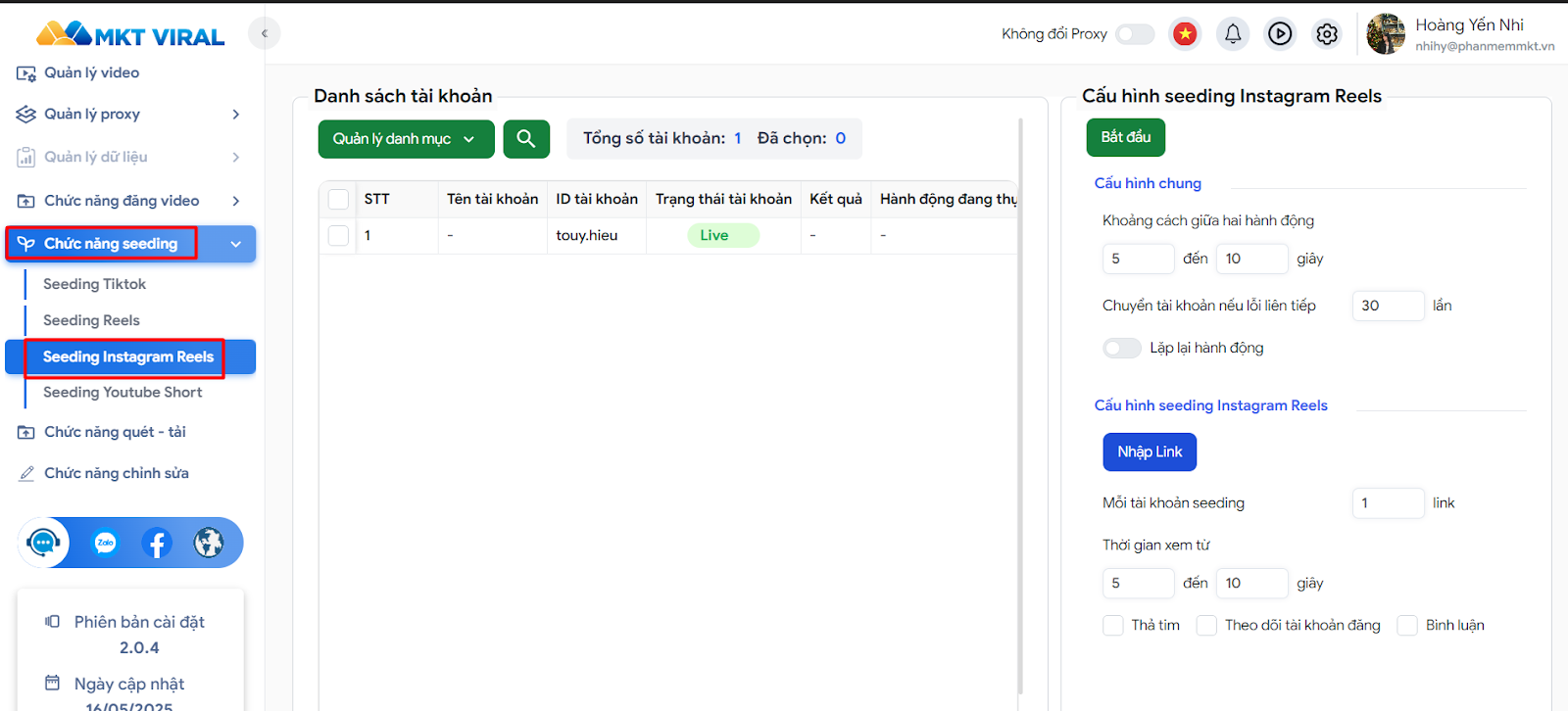Open the website globe icon
Screen dimensions: 1568x711
[209, 543]
